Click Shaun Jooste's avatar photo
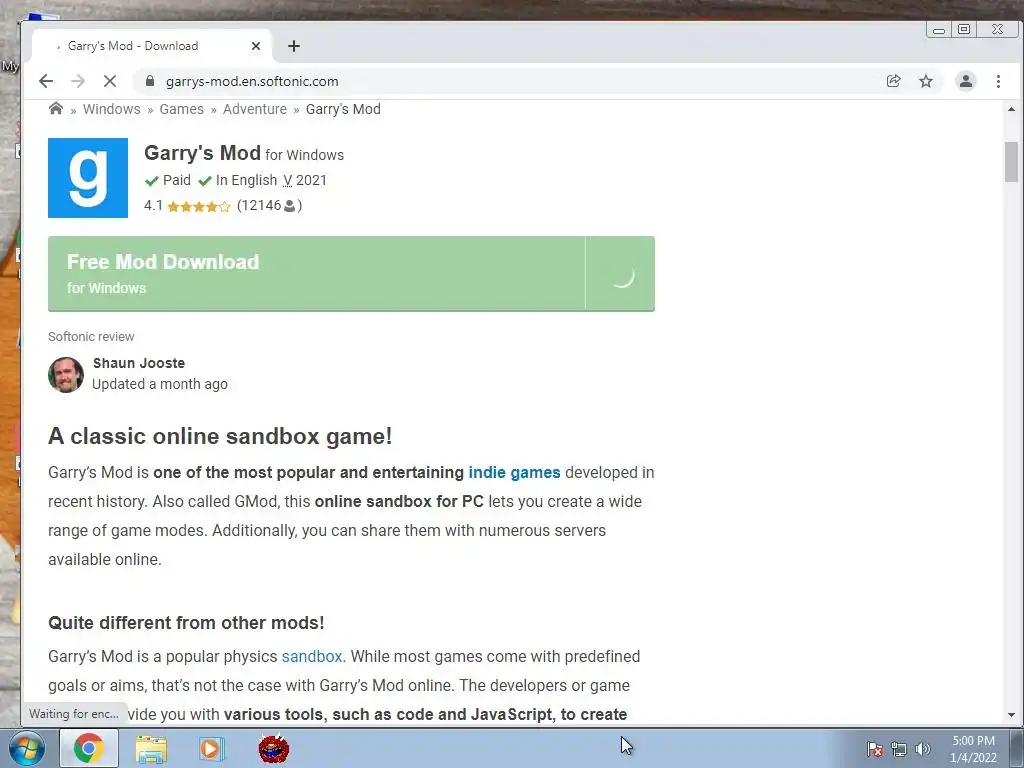The width and height of the screenshot is (1024, 768). (66, 375)
